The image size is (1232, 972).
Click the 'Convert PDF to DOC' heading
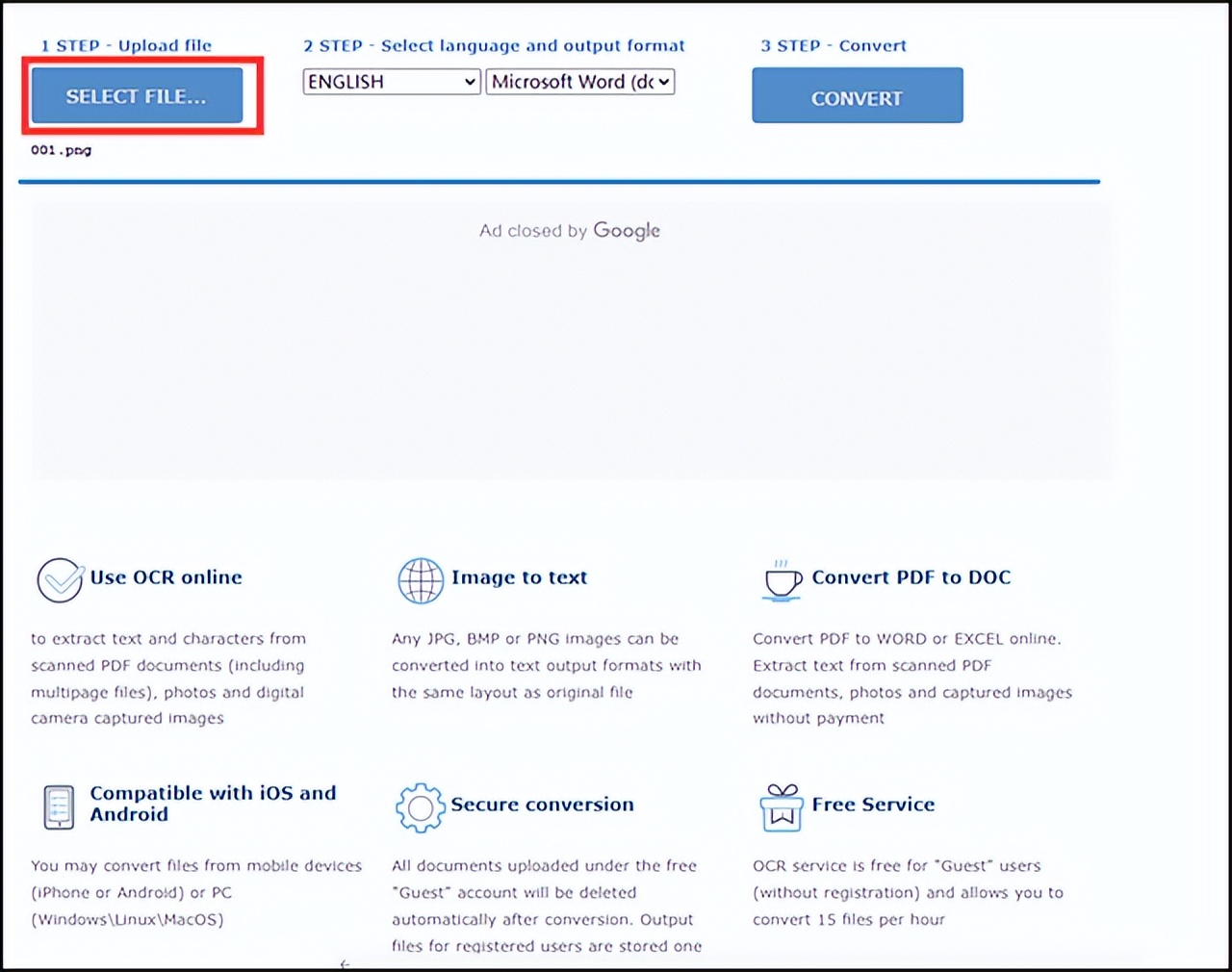click(911, 577)
